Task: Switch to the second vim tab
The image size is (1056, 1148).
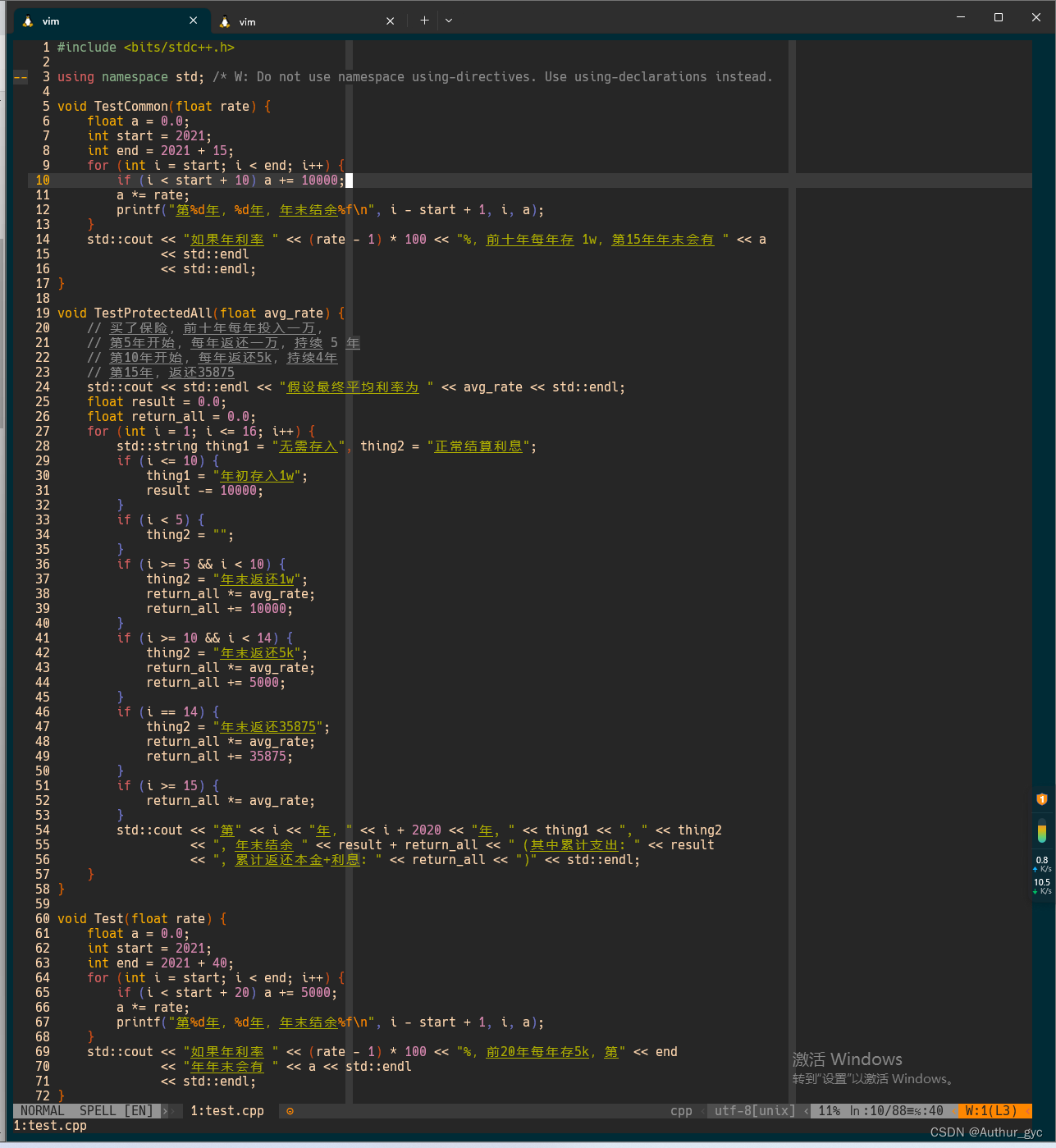Action: click(x=308, y=21)
